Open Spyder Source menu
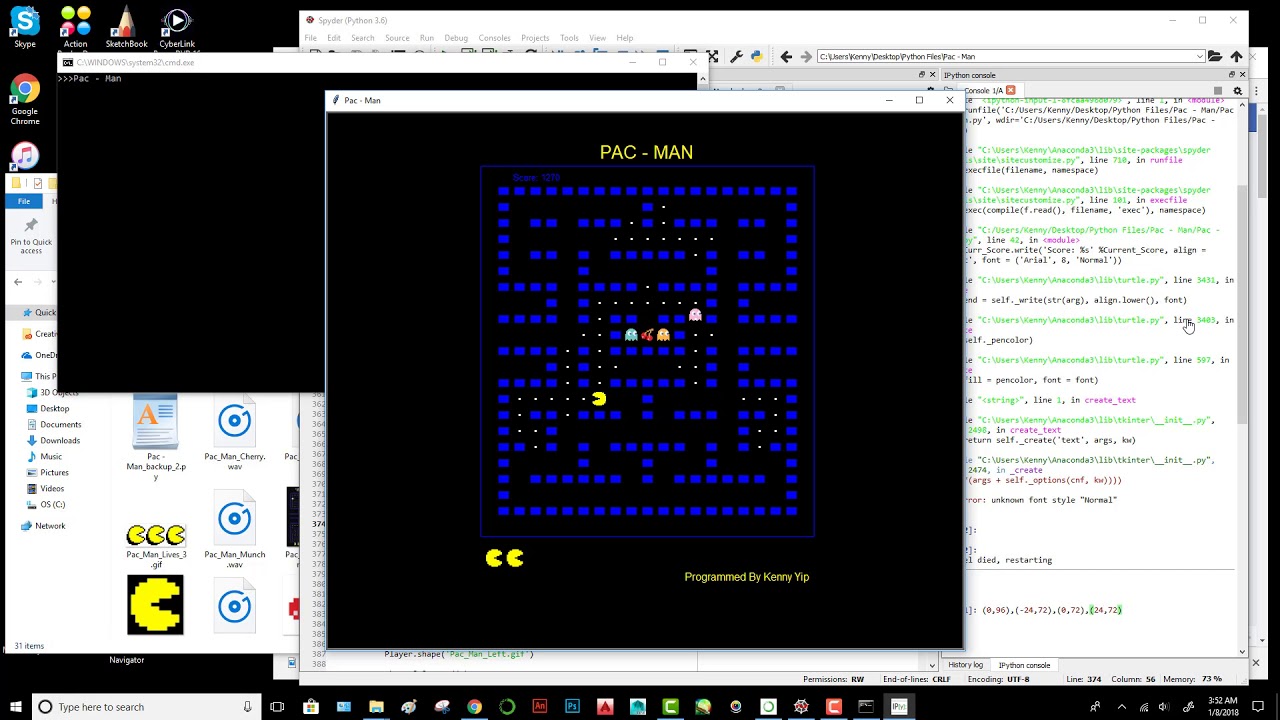This screenshot has width=1280, height=720. (397, 38)
